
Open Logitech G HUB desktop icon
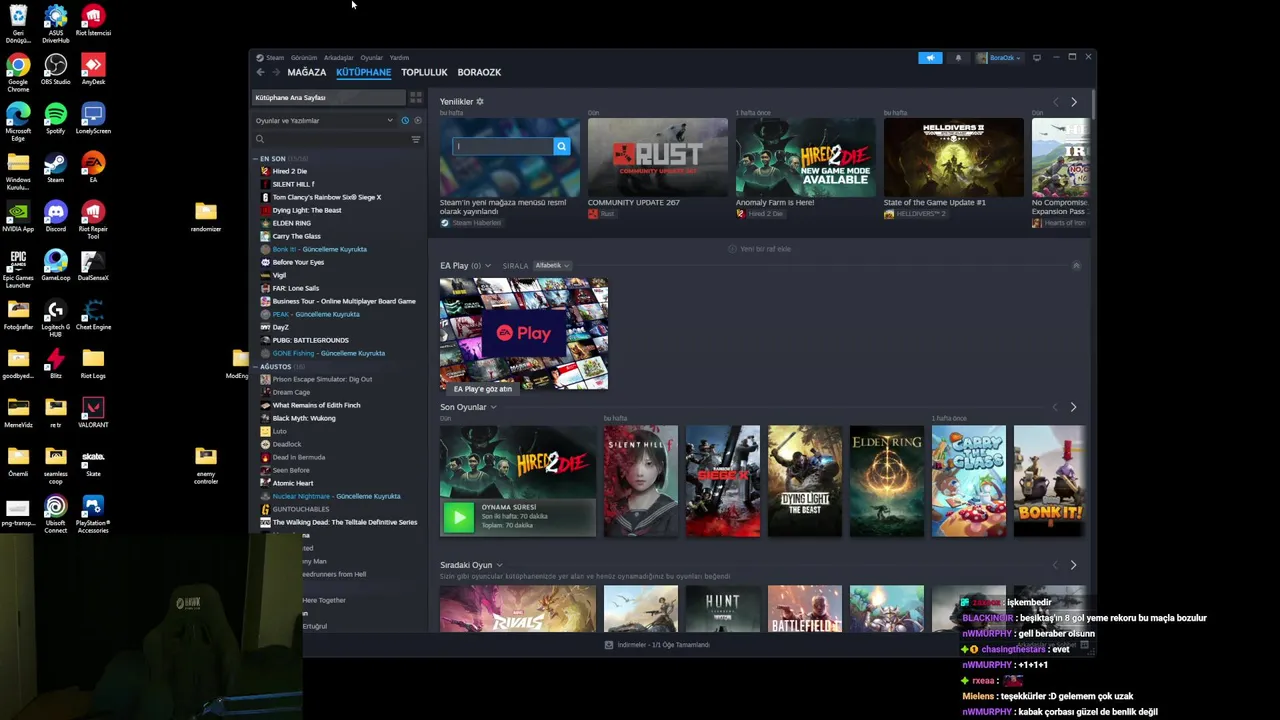coord(56,318)
